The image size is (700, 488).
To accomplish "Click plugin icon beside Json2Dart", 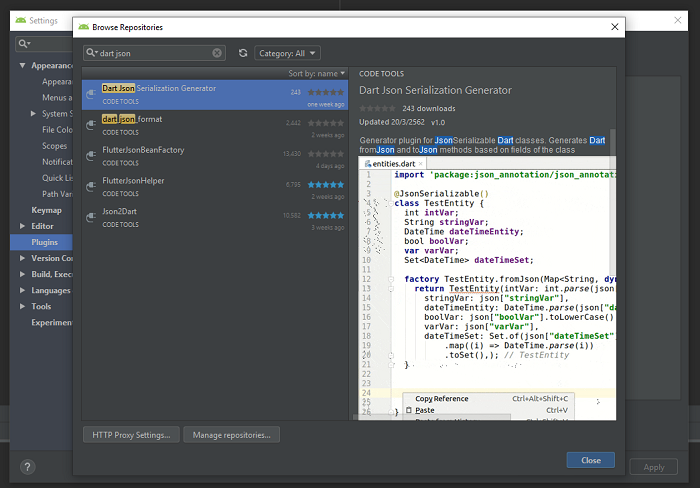I will coord(91,217).
